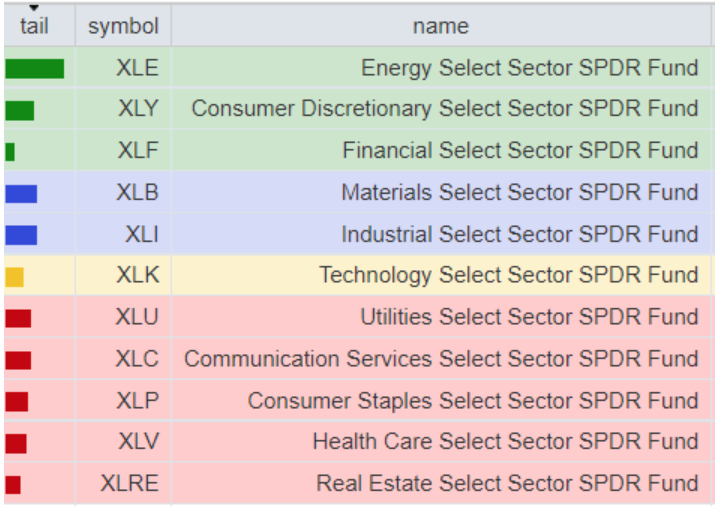
Task: Open the XLRE symbol
Action: tap(129, 484)
